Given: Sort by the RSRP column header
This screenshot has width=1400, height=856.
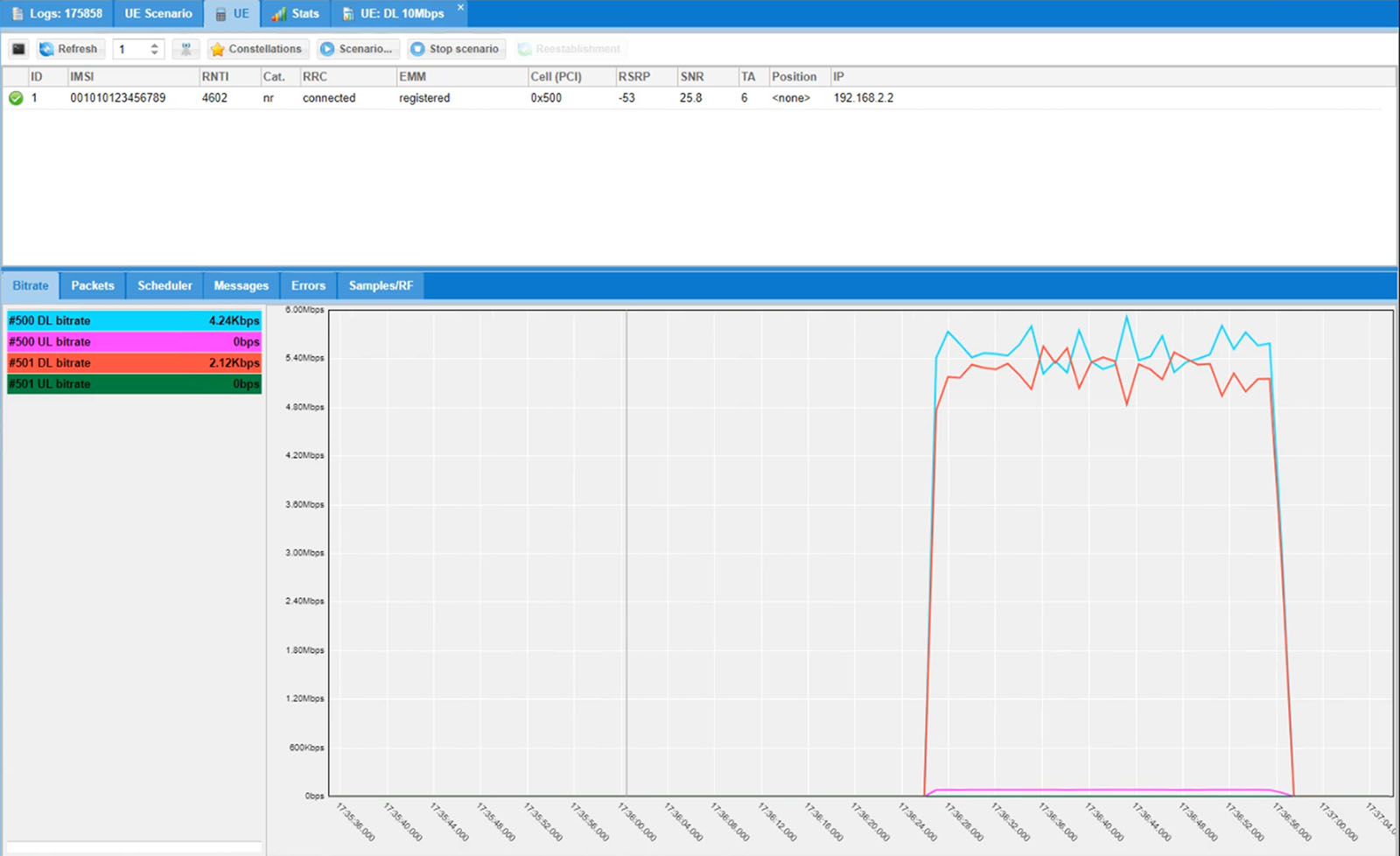Looking at the screenshot, I should (647, 77).
